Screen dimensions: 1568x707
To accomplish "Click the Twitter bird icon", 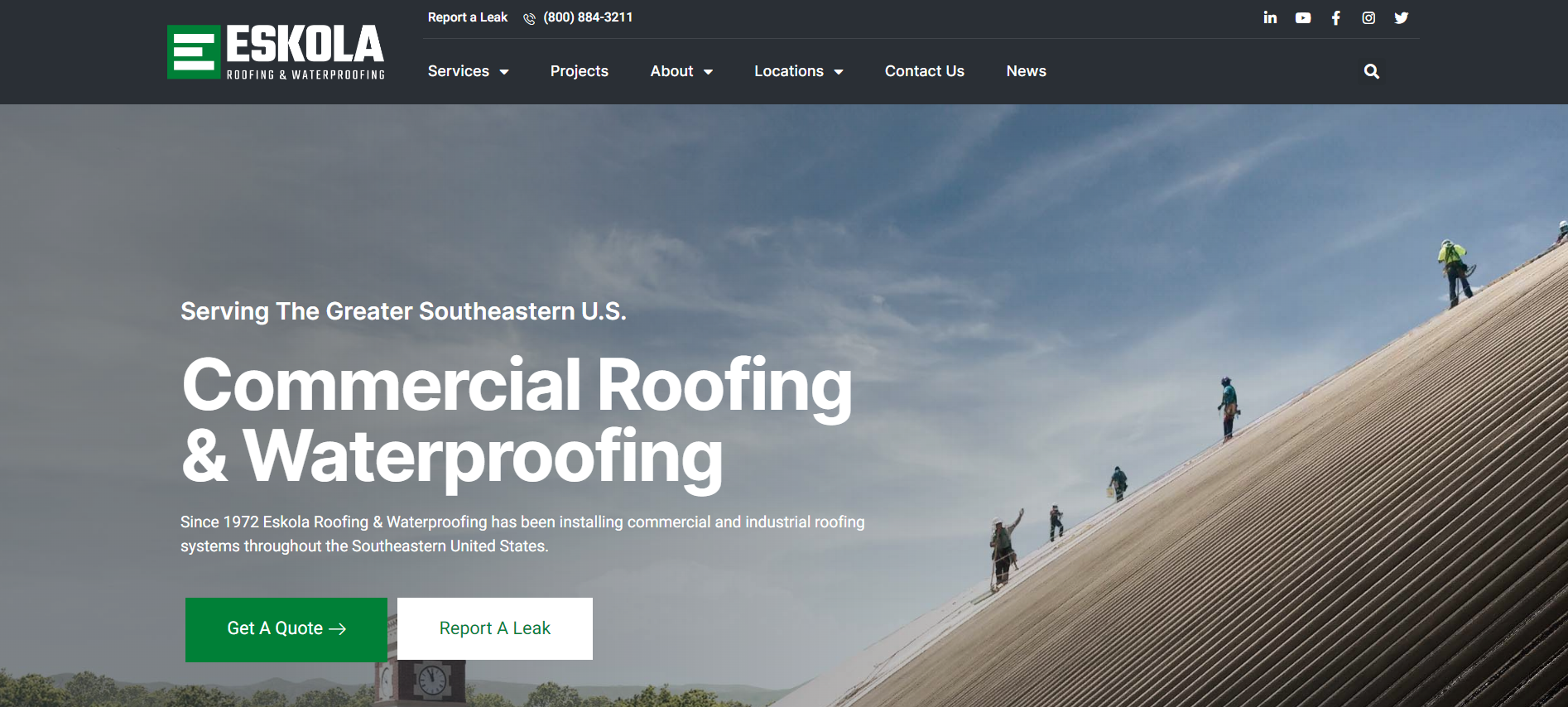I will click(x=1401, y=17).
